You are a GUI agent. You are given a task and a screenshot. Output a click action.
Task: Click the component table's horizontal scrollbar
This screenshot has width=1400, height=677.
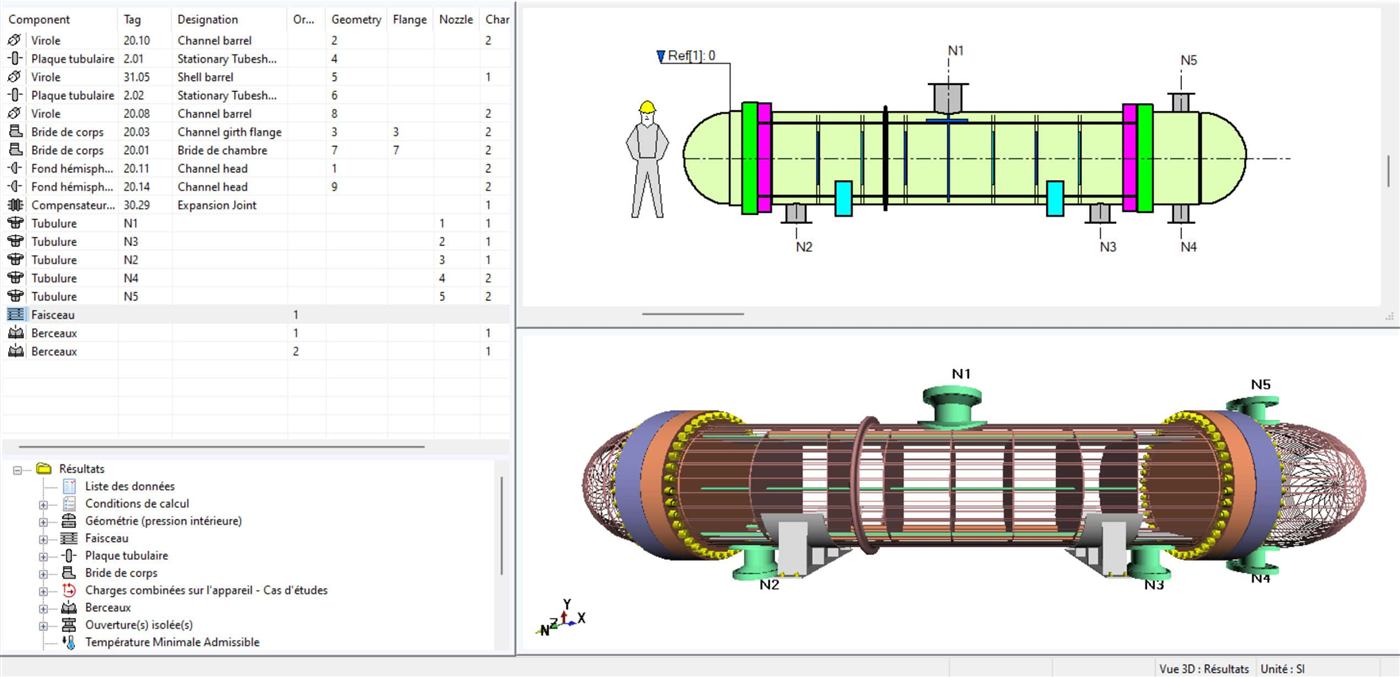click(221, 446)
